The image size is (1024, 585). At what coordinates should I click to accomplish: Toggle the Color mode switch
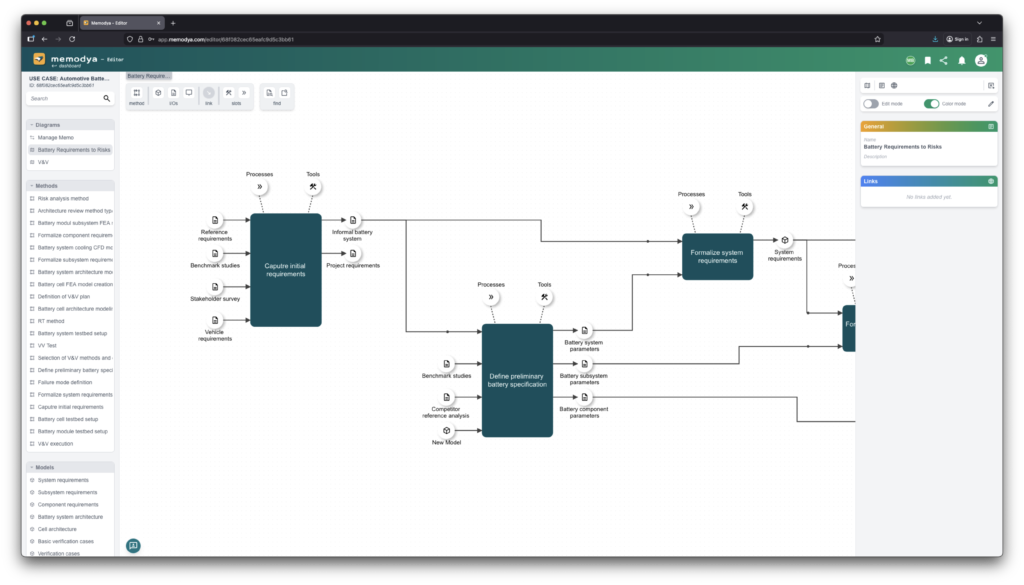point(931,103)
